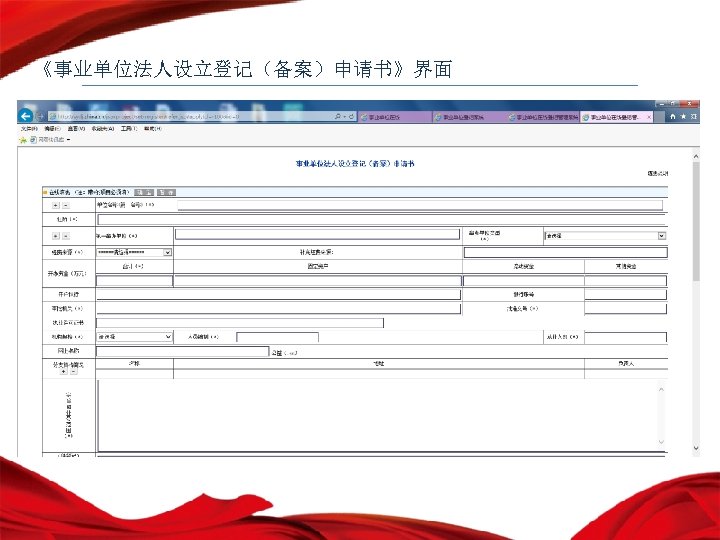Open the 文件(F) menu
The image size is (720, 540).
pyautogui.click(x=29, y=129)
